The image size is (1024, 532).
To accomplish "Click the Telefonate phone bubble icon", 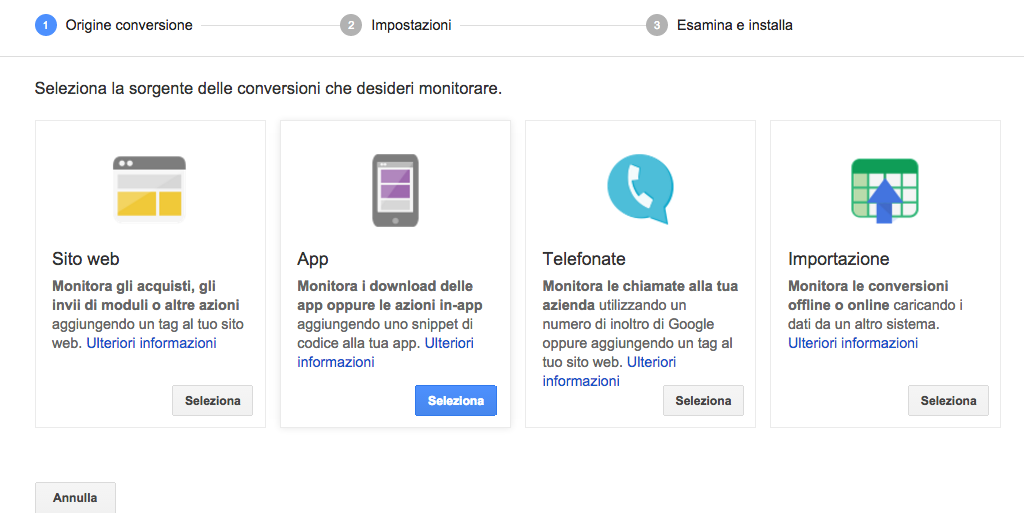I will pos(640,189).
